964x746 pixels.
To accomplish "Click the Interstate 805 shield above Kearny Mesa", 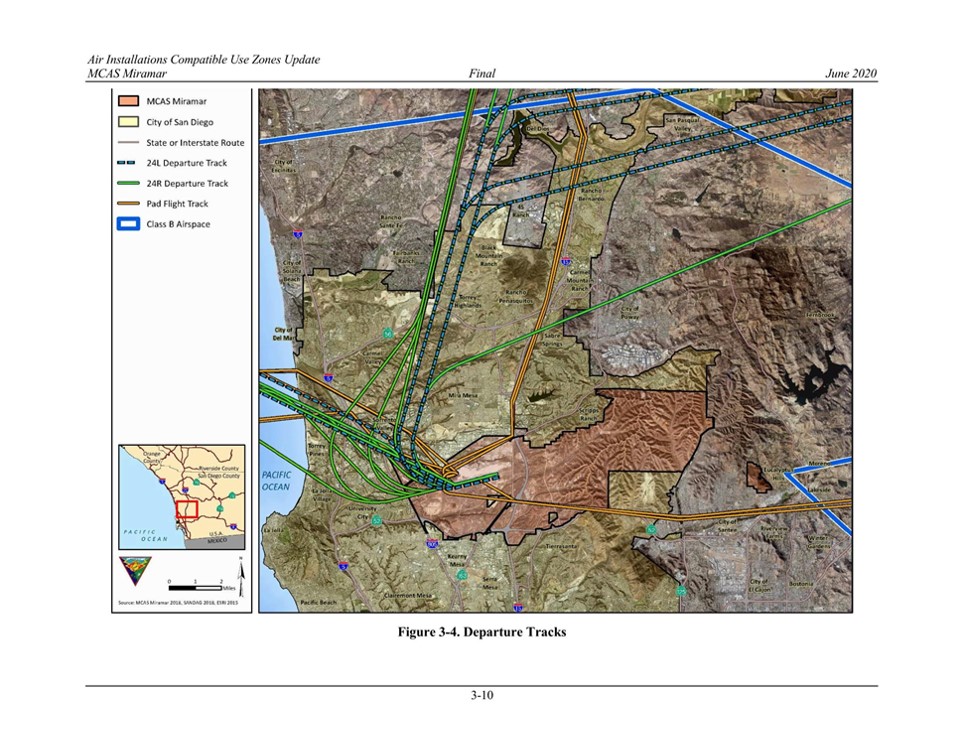I will tap(432, 544).
